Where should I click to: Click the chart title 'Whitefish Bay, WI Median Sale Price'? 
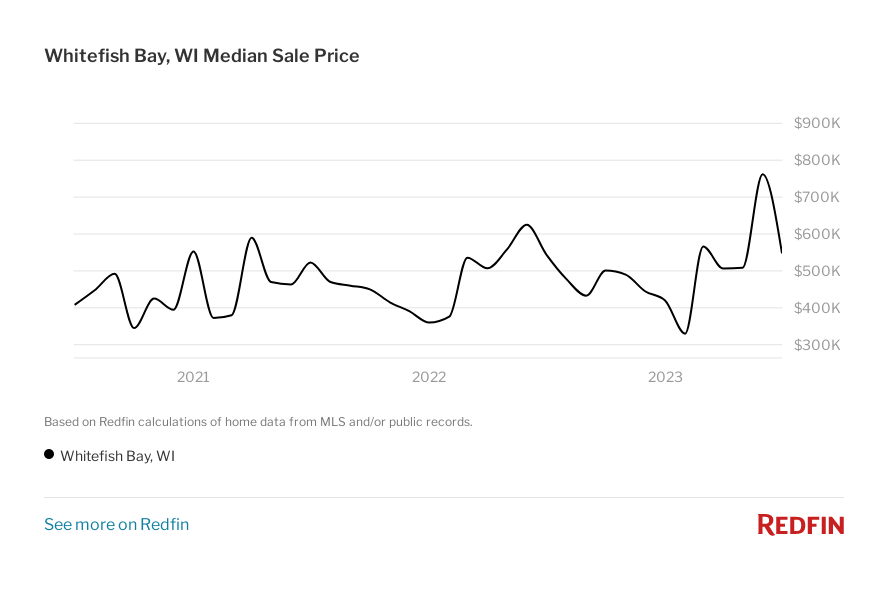pos(201,56)
